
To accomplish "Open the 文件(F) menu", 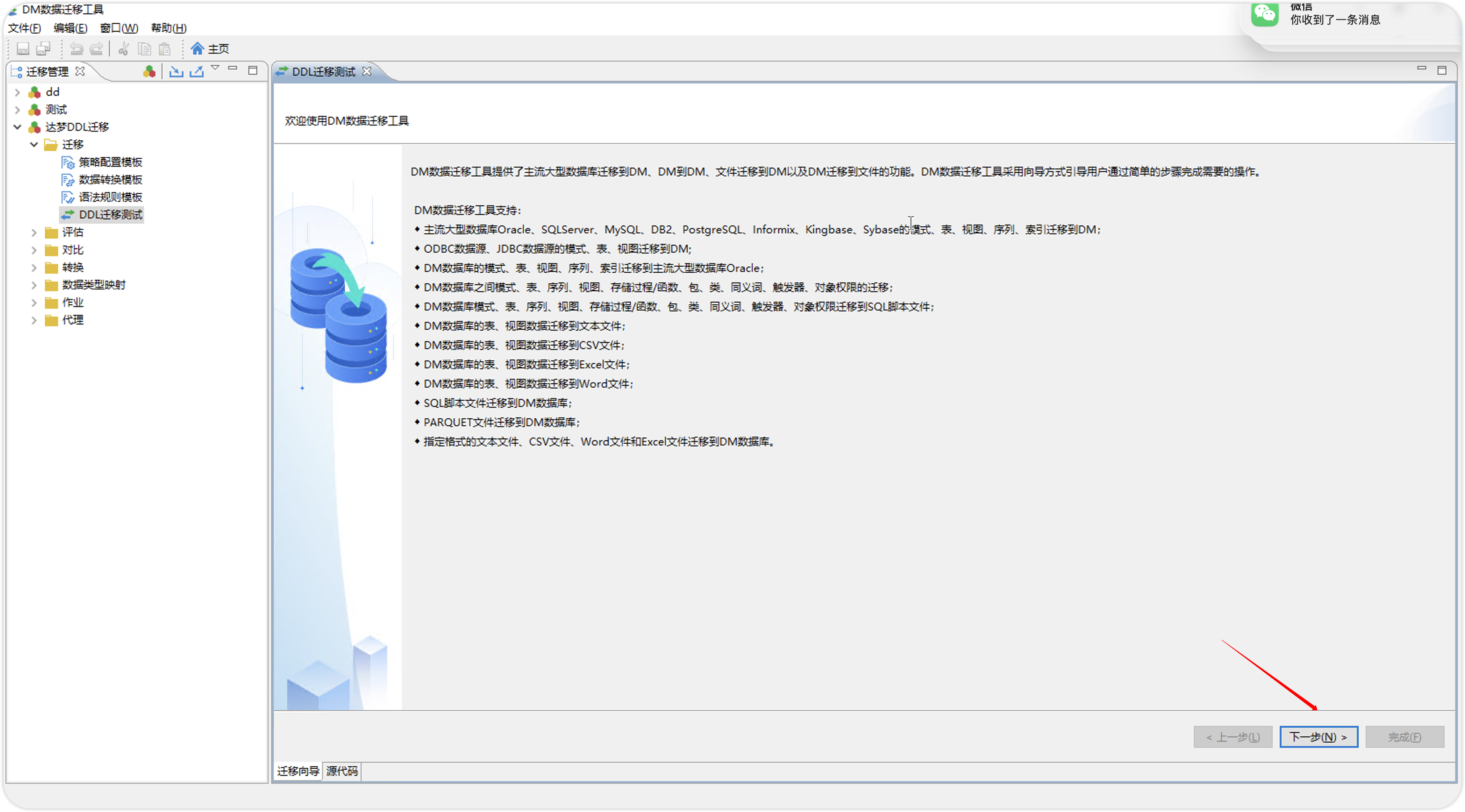I will click(x=25, y=28).
